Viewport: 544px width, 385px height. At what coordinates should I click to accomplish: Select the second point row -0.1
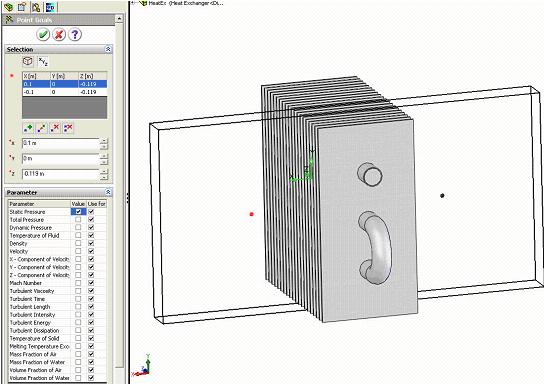(x=65, y=92)
